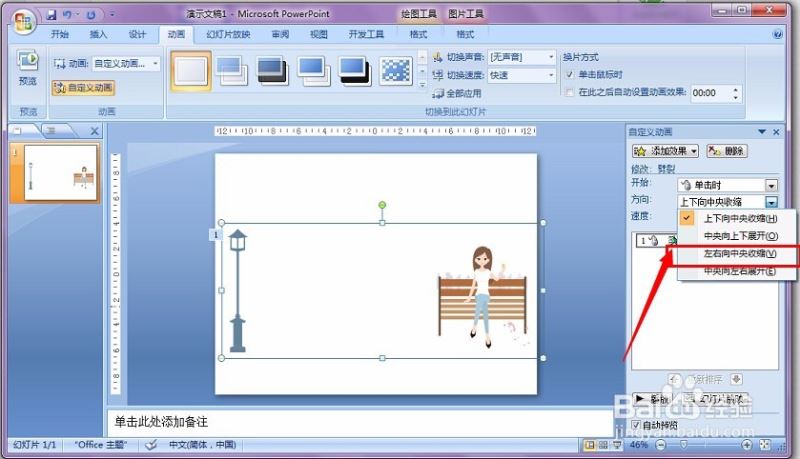The height and width of the screenshot is (459, 800).
Task: Undo the last action
Action: 68,15
